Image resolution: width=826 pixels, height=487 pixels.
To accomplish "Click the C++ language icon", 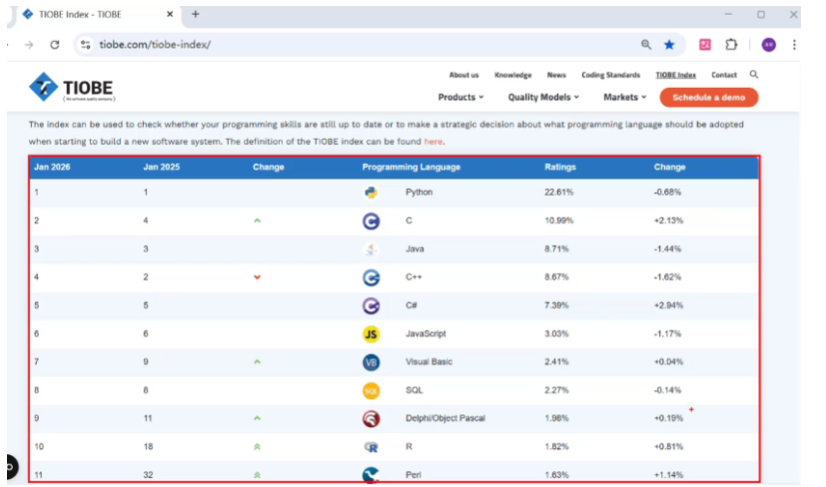I will coord(371,277).
